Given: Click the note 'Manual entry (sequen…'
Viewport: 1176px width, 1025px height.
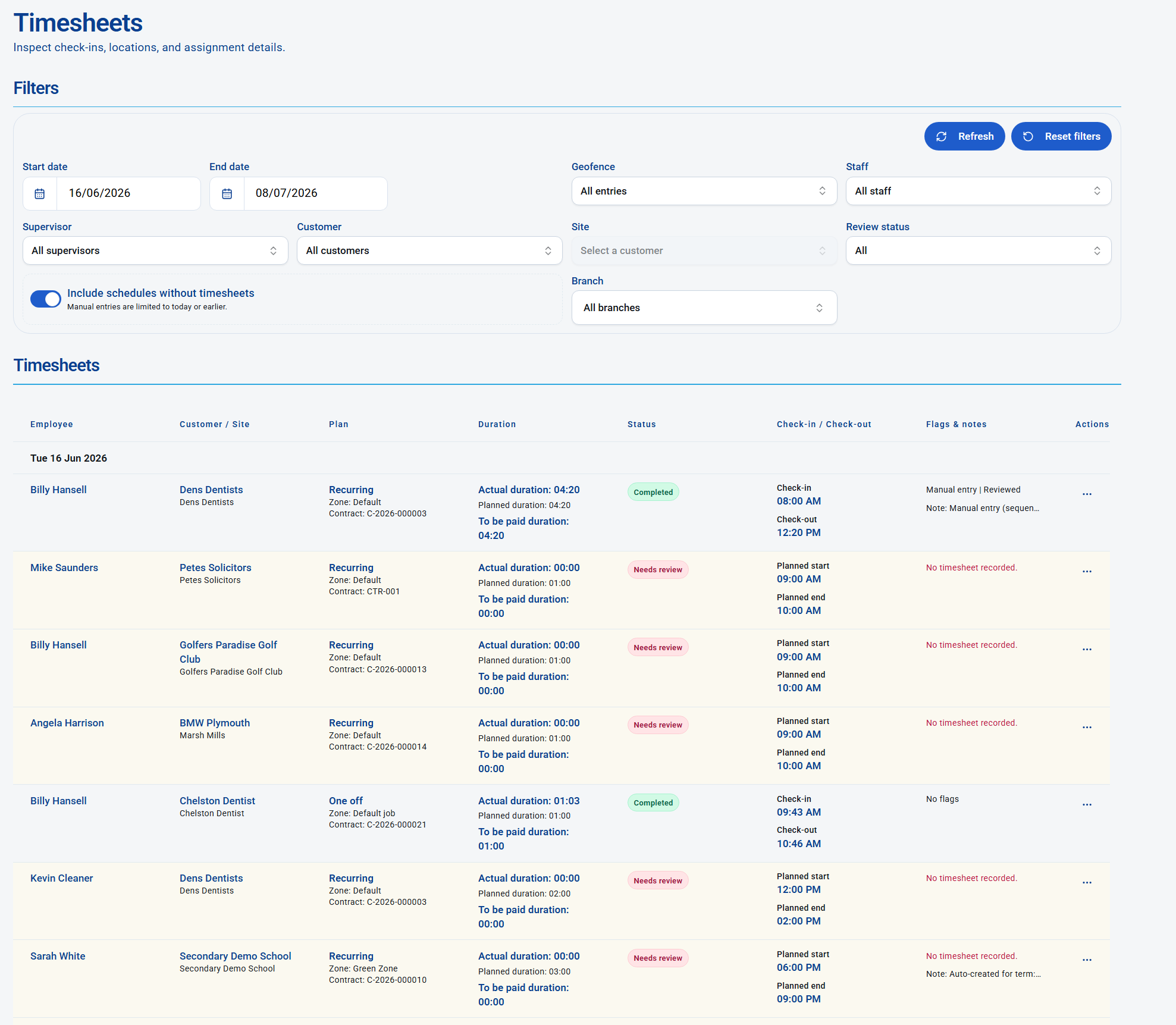Looking at the screenshot, I should tap(983, 508).
